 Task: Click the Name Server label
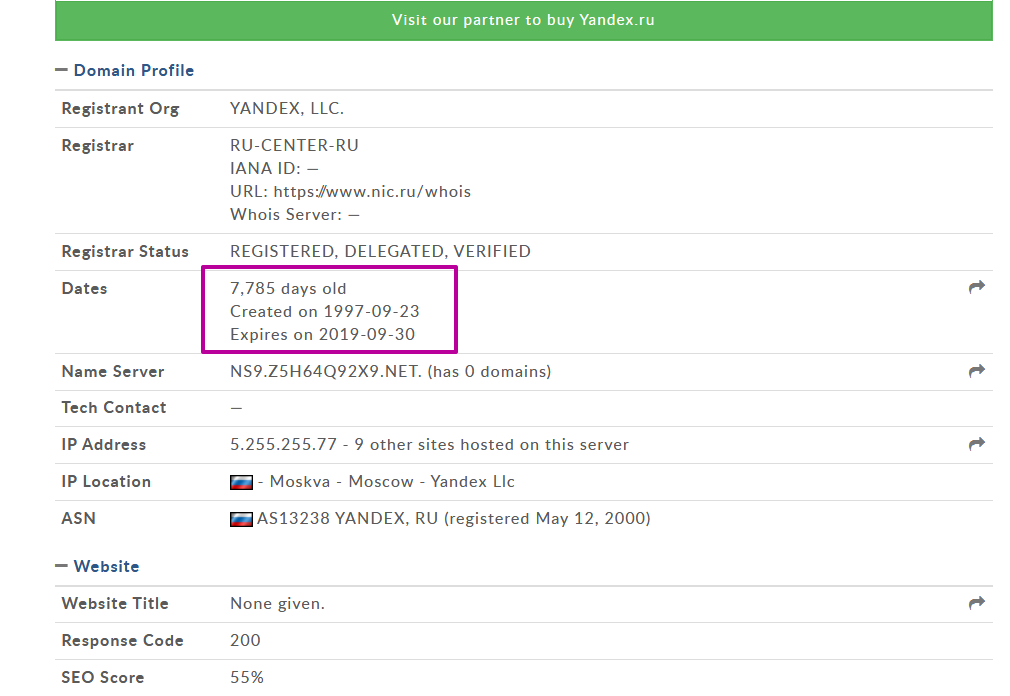tap(113, 372)
